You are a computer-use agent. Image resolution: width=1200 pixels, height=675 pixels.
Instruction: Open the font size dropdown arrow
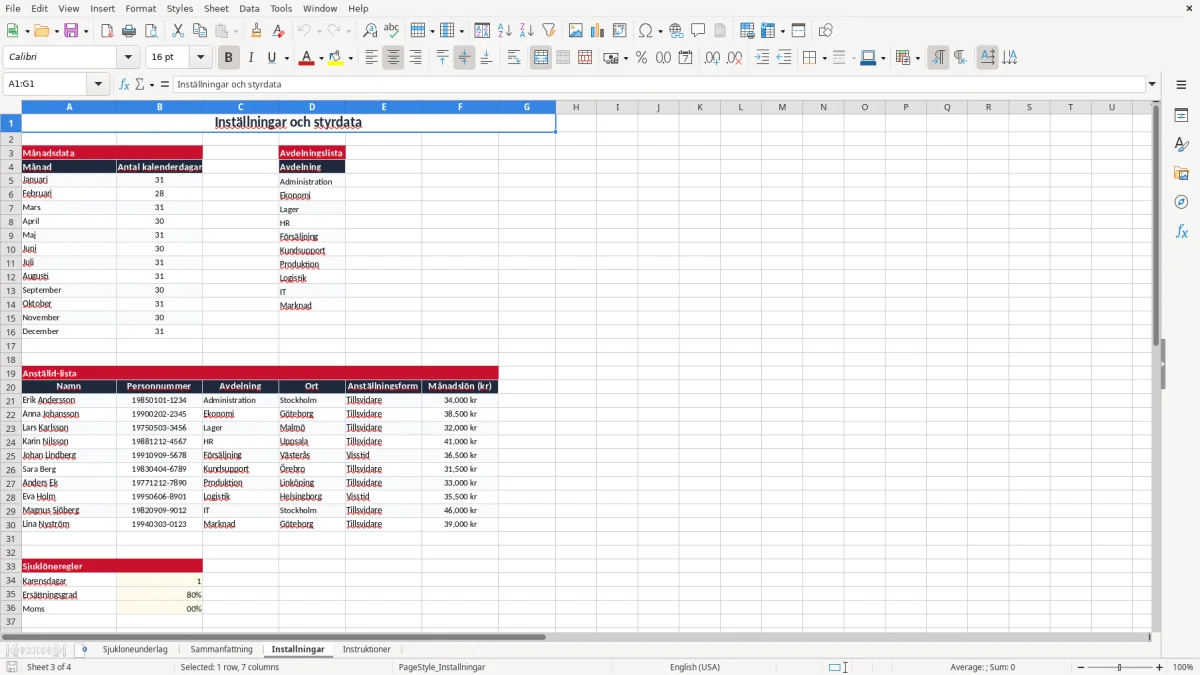click(x=200, y=58)
